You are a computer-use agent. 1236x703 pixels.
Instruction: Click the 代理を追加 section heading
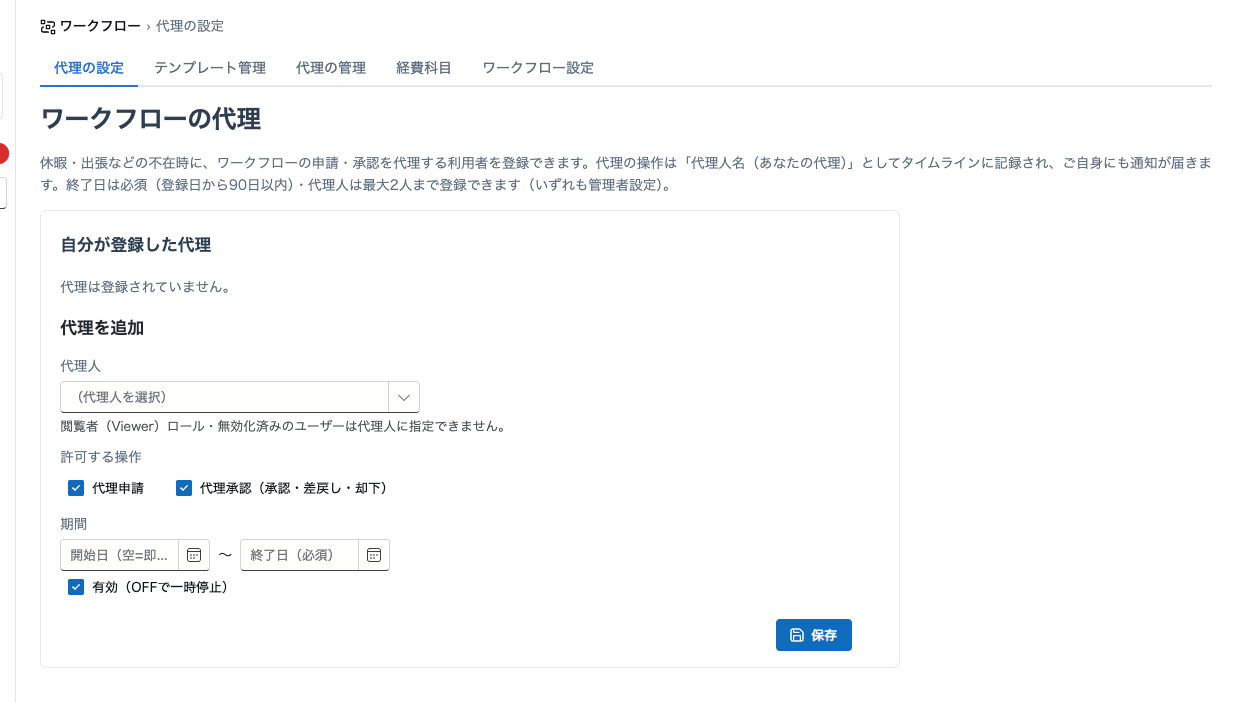(x=102, y=327)
